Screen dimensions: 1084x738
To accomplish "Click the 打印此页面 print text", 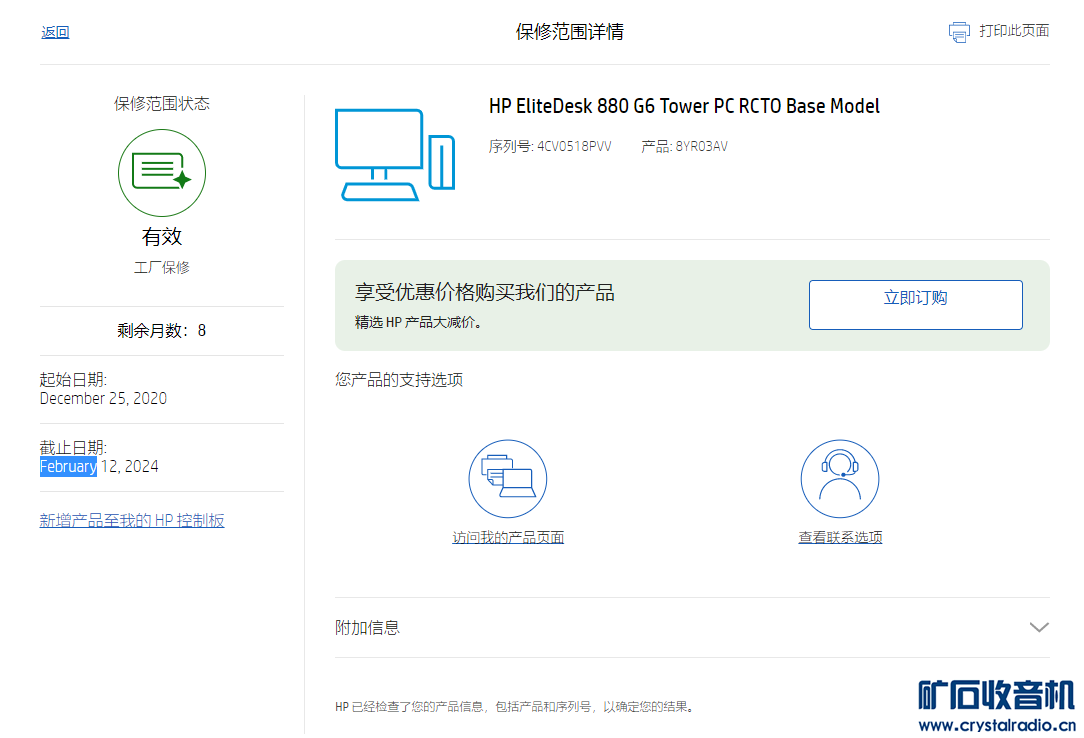I will pos(1014,31).
